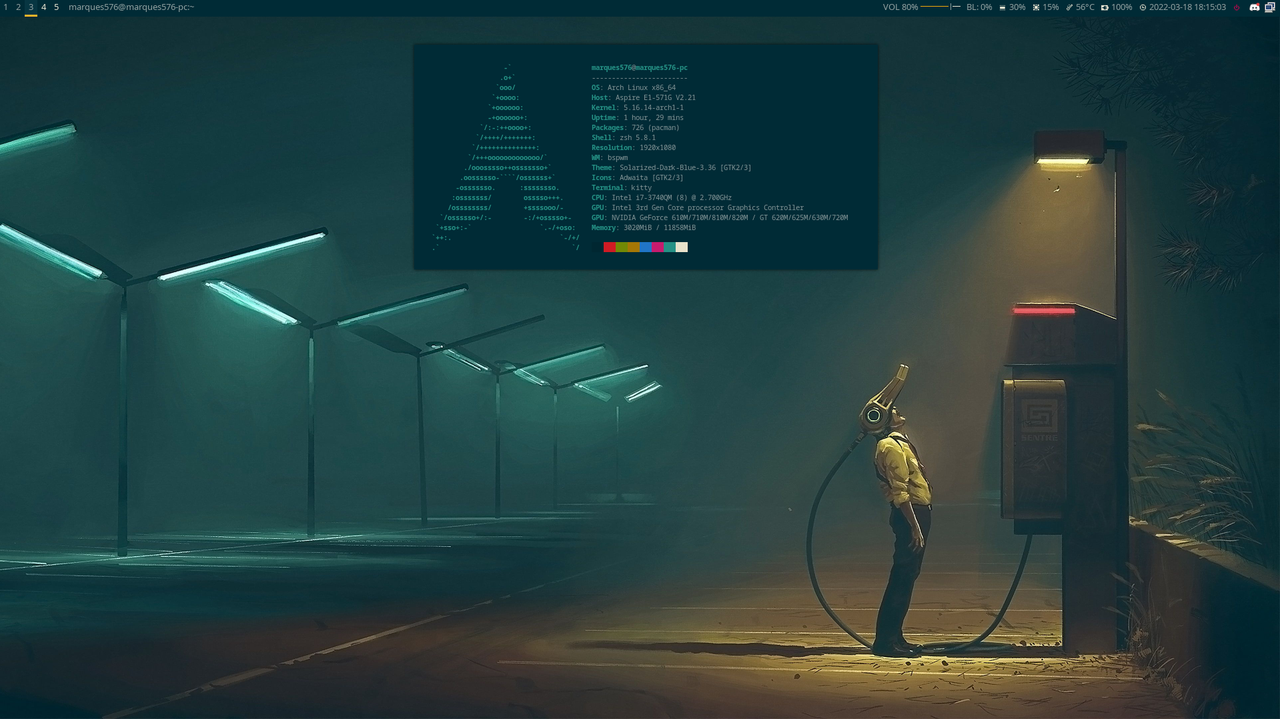
Task: Click the Arch Linux ASCII logo in terminal
Action: click(x=507, y=158)
